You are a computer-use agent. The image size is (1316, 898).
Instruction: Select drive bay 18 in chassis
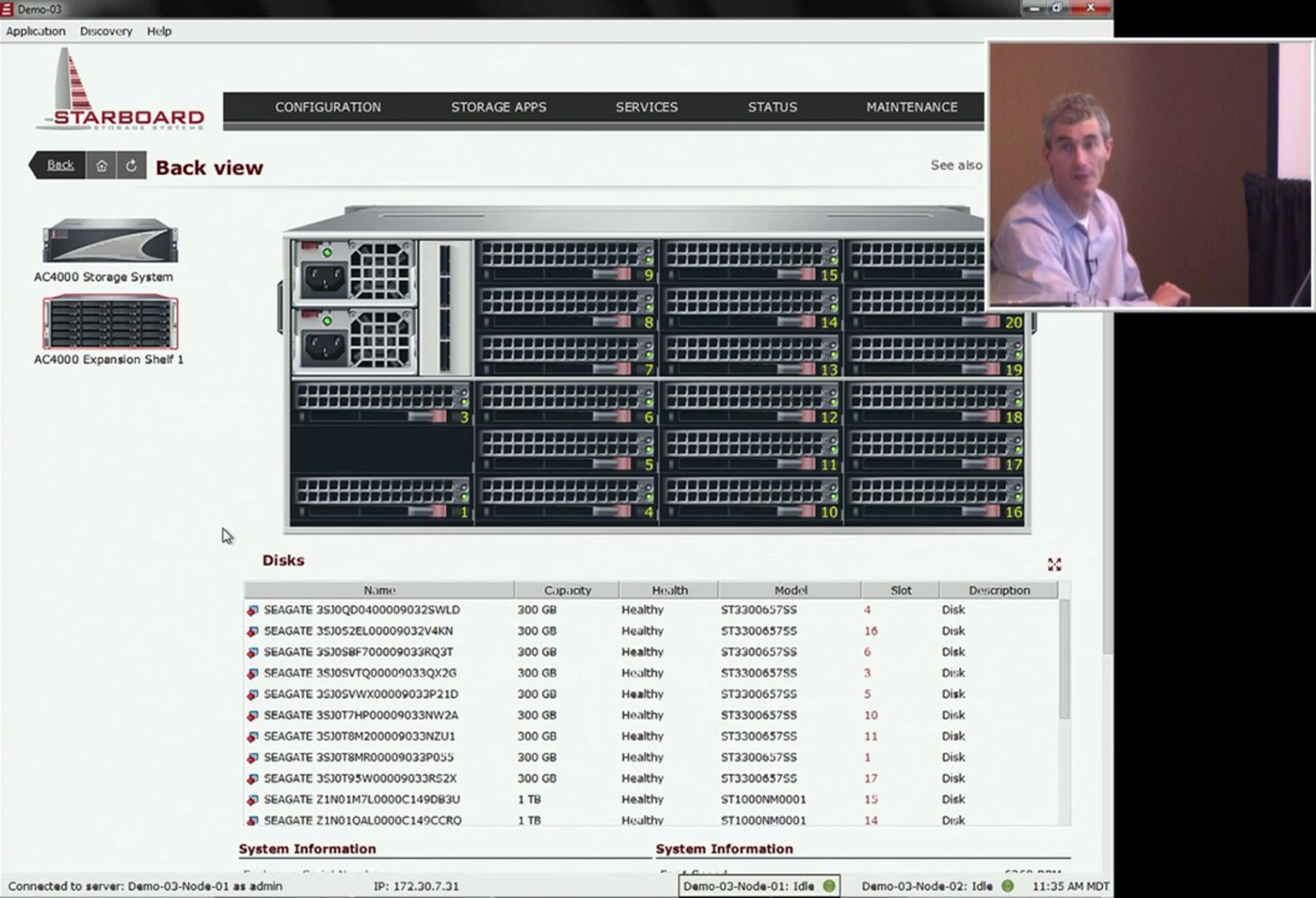(x=936, y=404)
